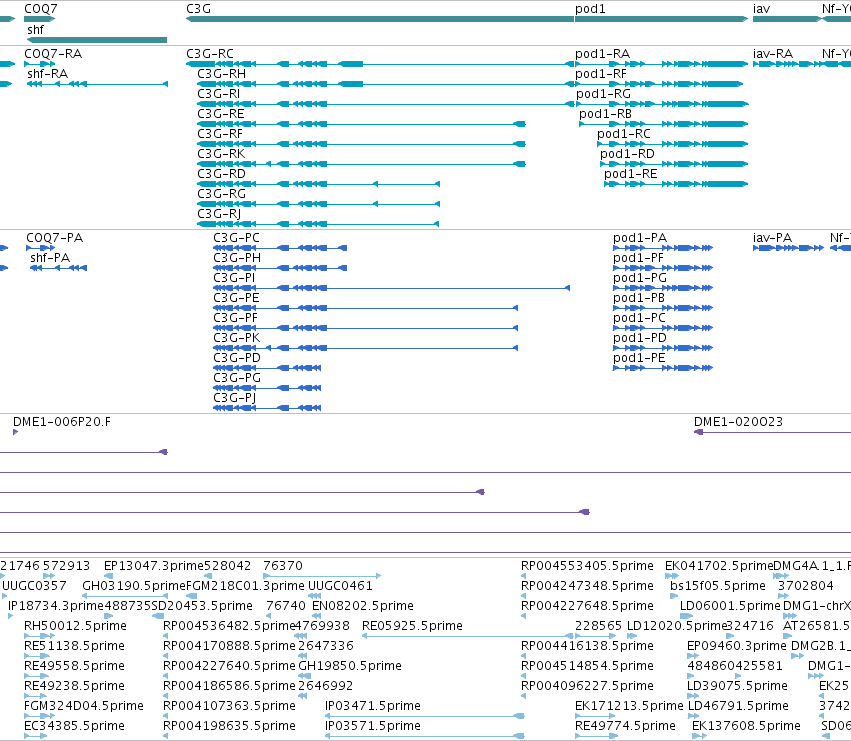The width and height of the screenshot is (851, 741).
Task: Open protein C3G-PJ
Action: tap(235, 398)
